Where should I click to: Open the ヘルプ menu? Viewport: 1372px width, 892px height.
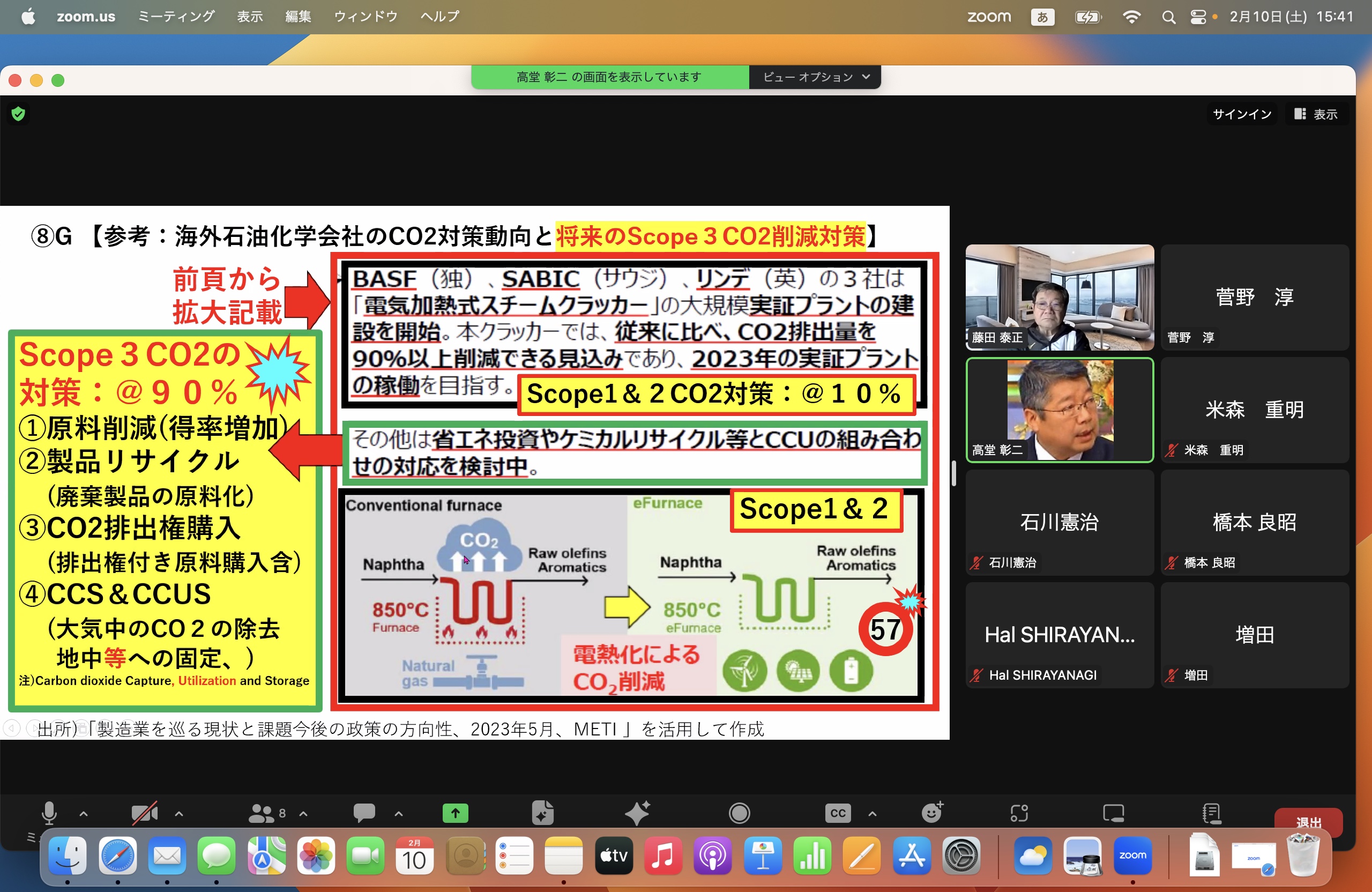click(x=440, y=16)
